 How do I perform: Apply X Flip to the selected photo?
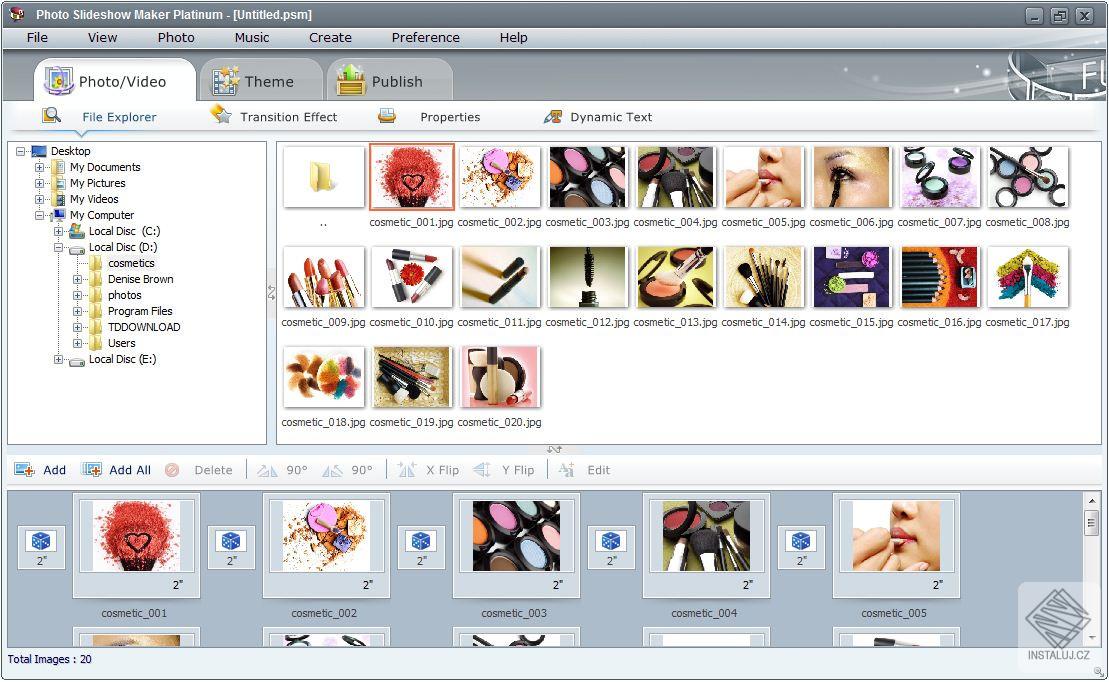pyautogui.click(x=427, y=469)
